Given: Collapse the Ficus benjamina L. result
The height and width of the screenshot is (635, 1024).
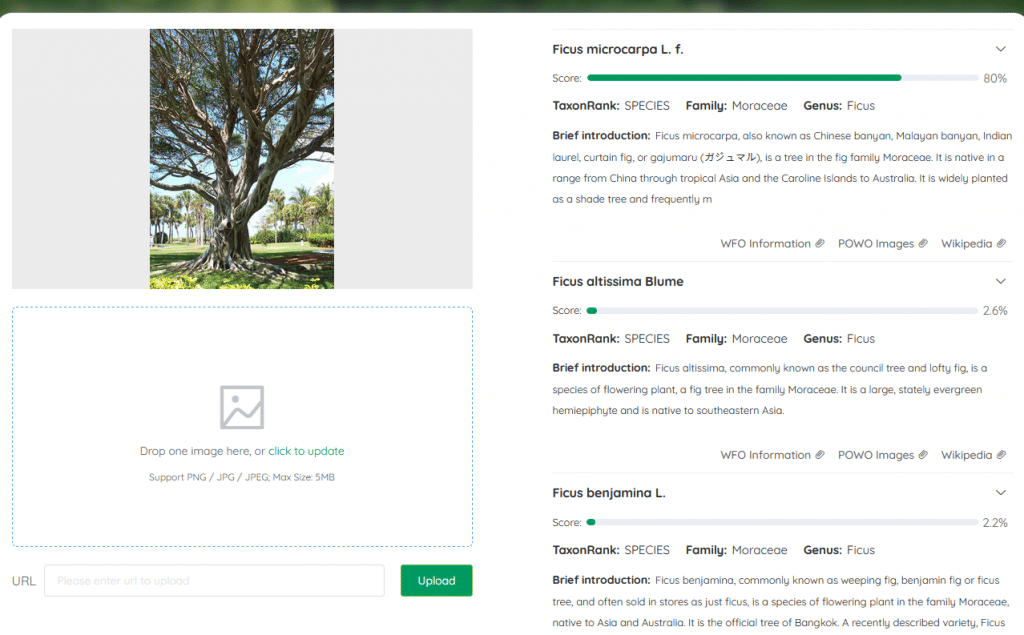Looking at the screenshot, I should click(x=1000, y=493).
